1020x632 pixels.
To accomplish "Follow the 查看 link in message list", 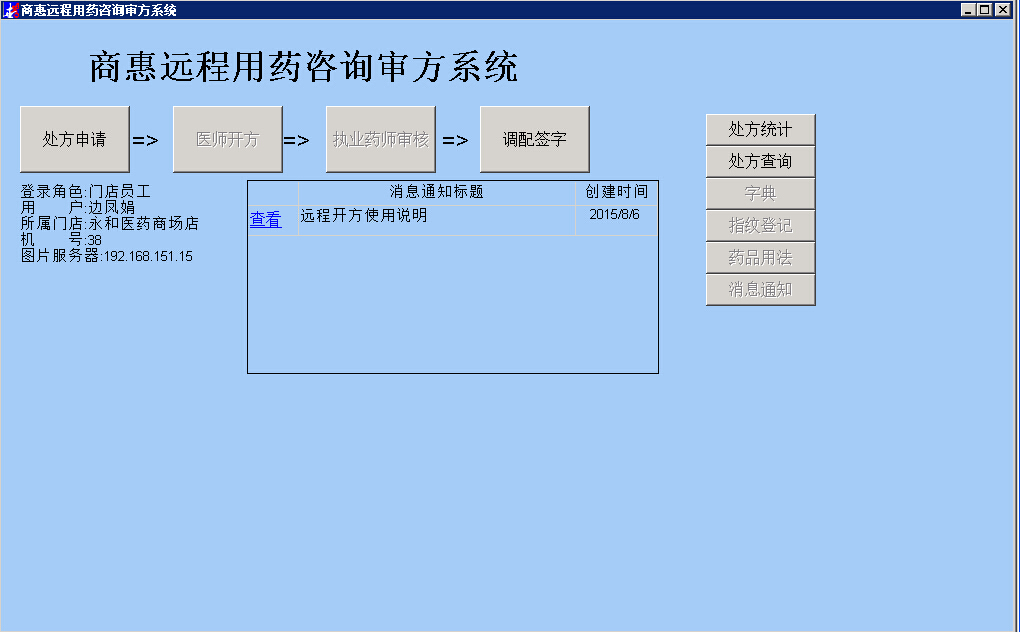I will pos(265,220).
